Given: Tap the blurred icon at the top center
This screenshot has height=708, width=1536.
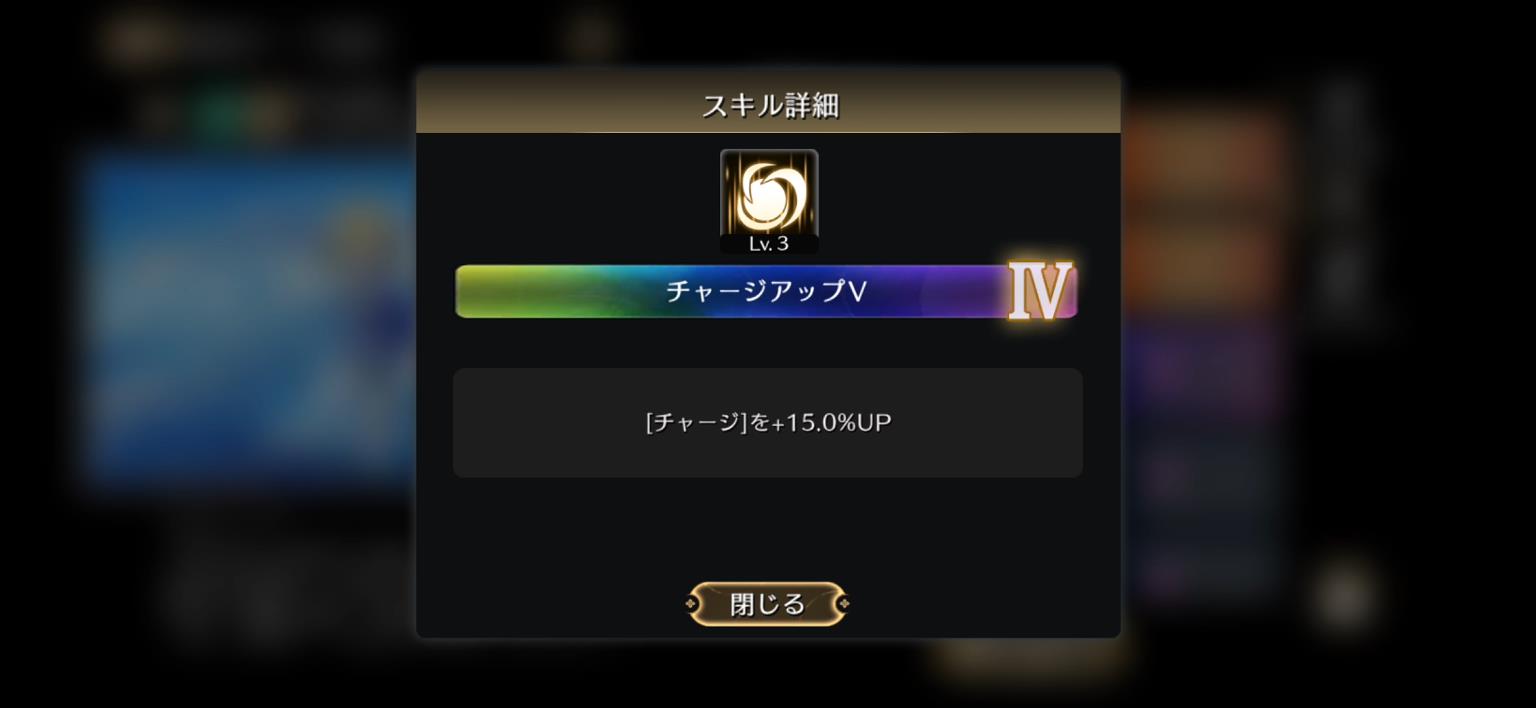Looking at the screenshot, I should click(x=590, y=37).
